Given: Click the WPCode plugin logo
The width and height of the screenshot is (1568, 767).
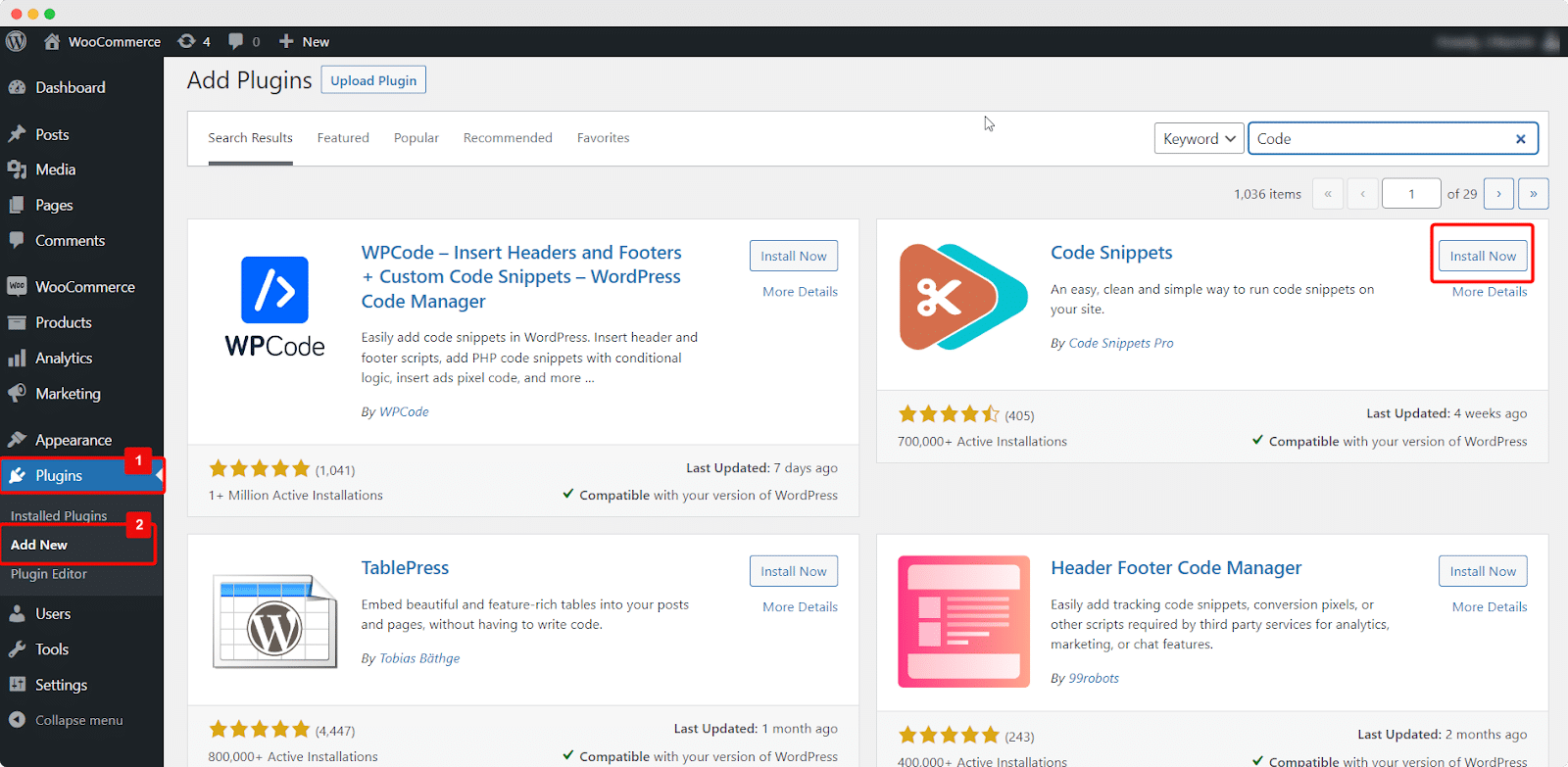Looking at the screenshot, I should [274, 307].
